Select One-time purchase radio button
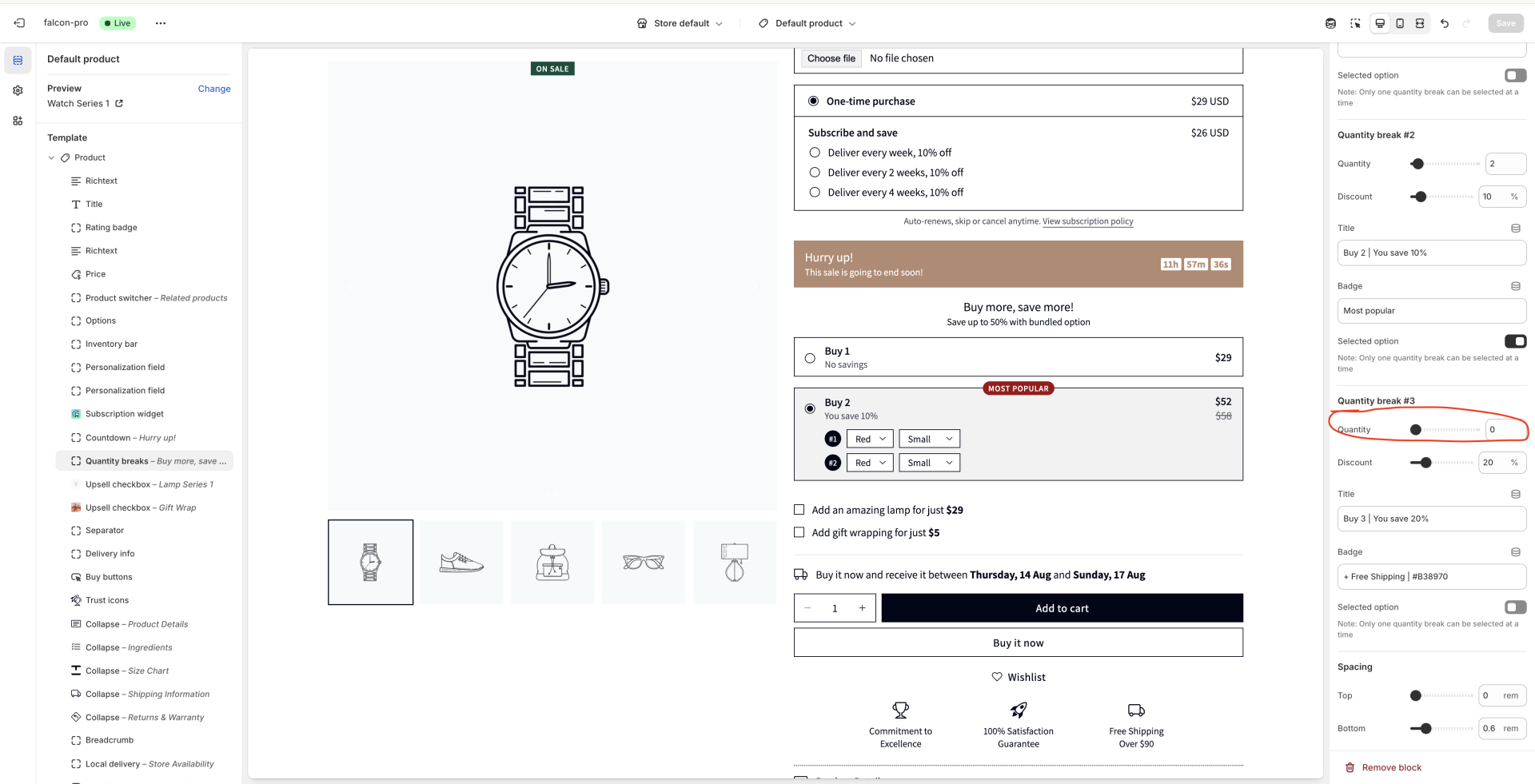Viewport: 1535px width, 784px height. (x=813, y=101)
